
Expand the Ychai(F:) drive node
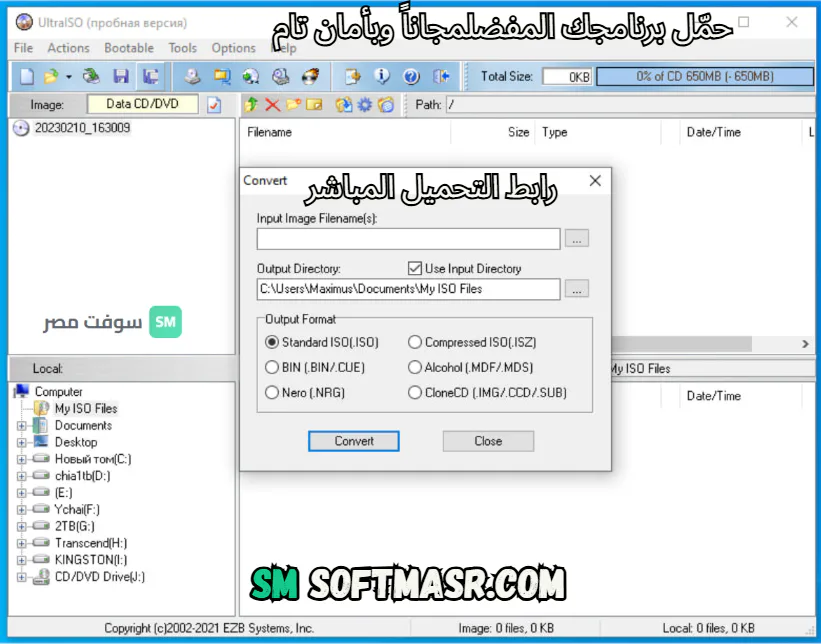point(21,509)
